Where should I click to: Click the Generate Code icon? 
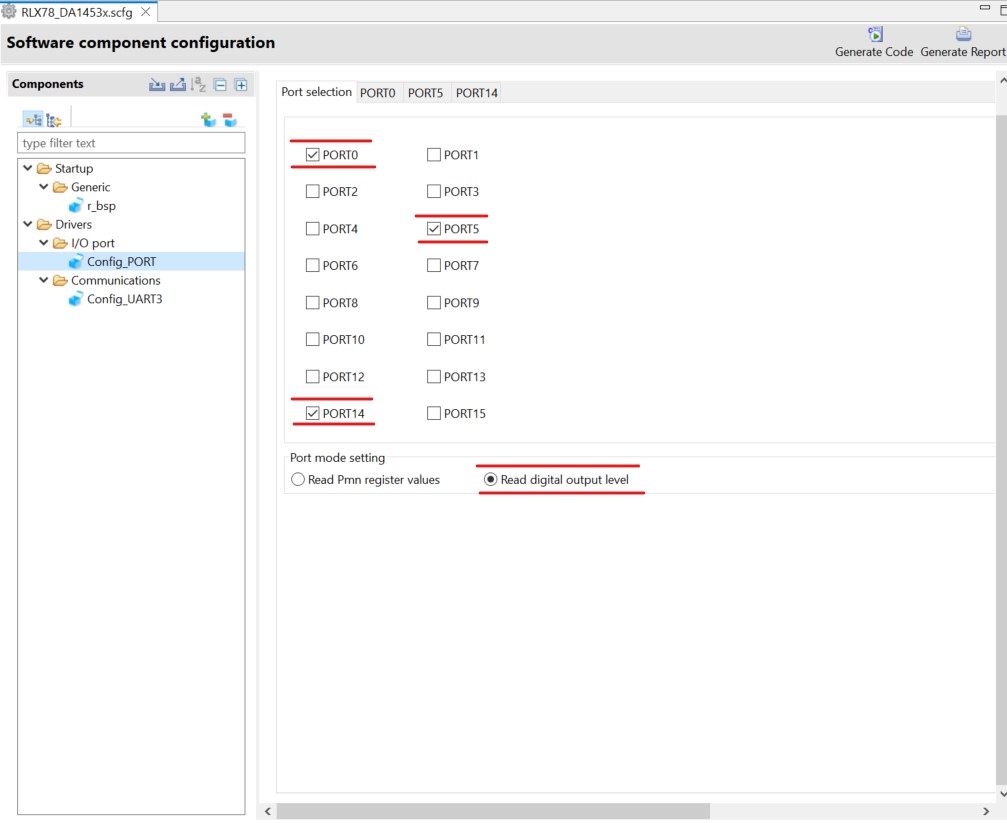[875, 33]
